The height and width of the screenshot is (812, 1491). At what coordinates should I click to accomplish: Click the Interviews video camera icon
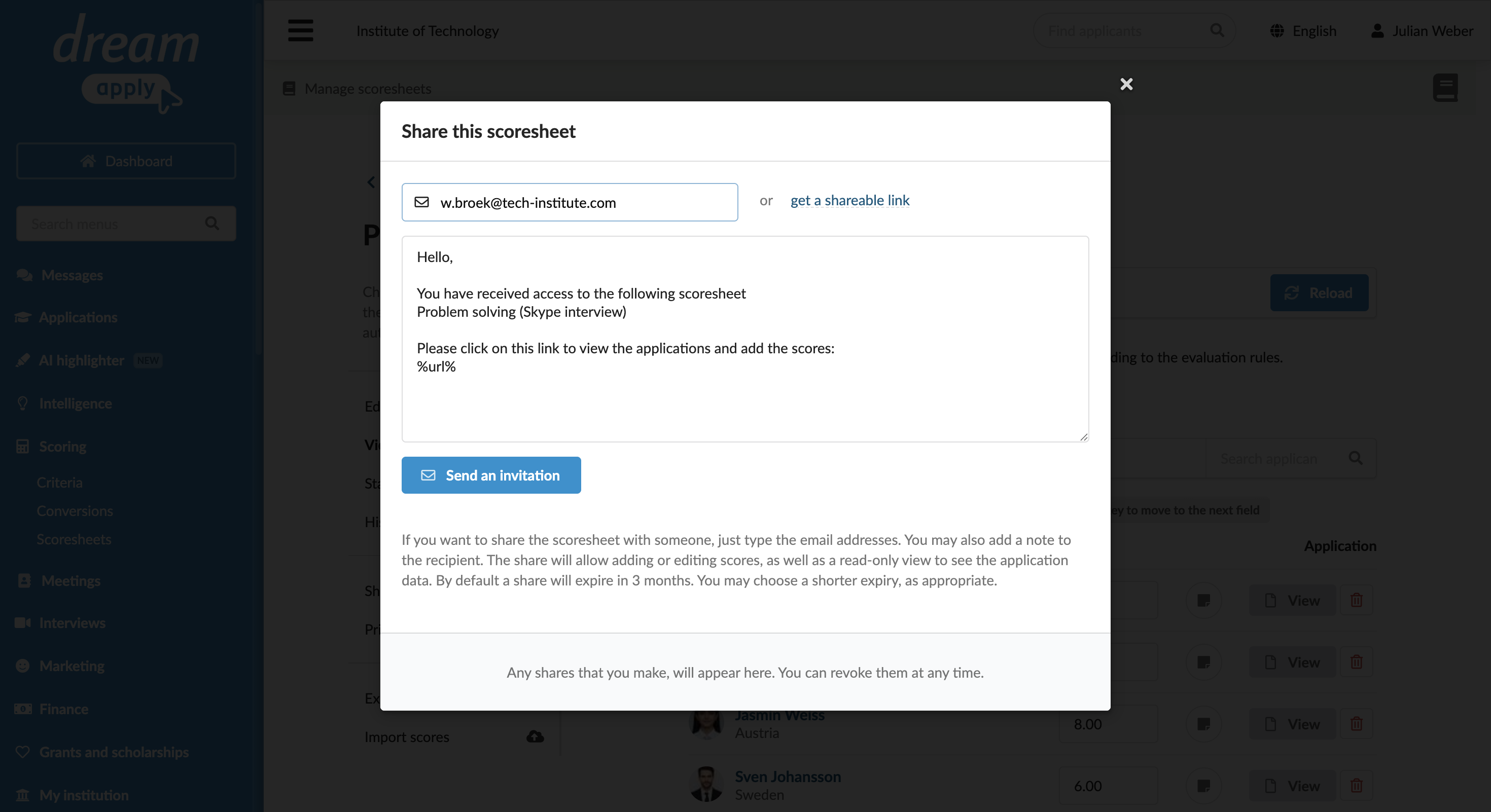(x=23, y=623)
